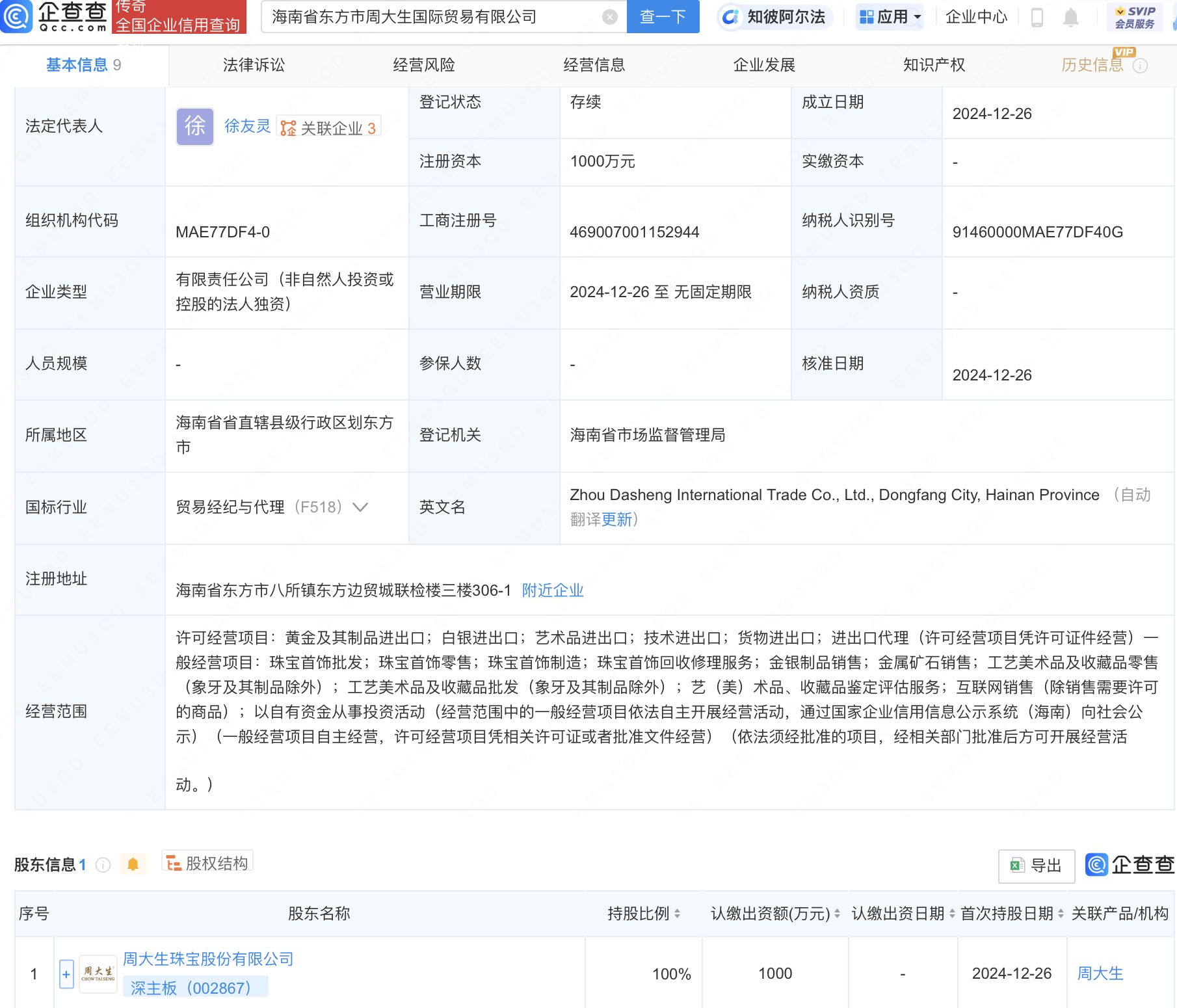
Task: Go to 企业中心
Action: pyautogui.click(x=976, y=17)
